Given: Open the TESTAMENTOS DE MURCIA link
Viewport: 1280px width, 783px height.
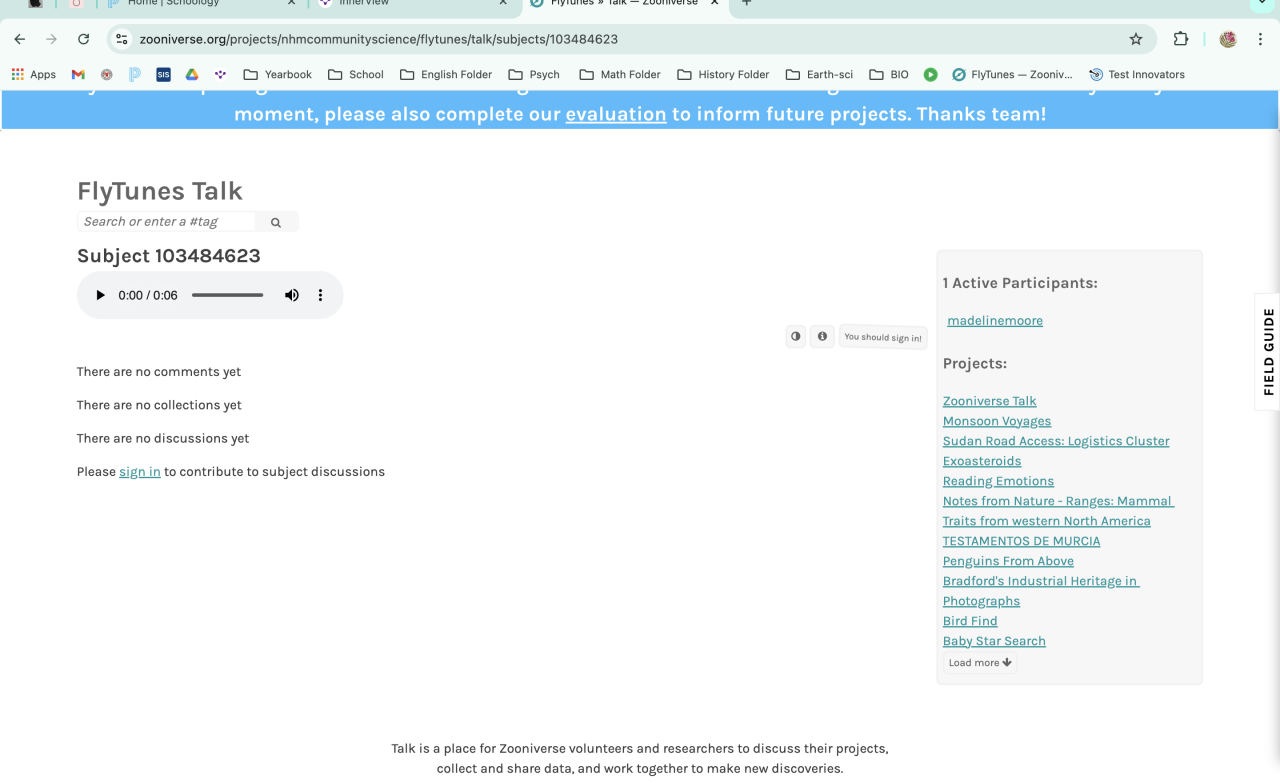Looking at the screenshot, I should tap(1021, 541).
